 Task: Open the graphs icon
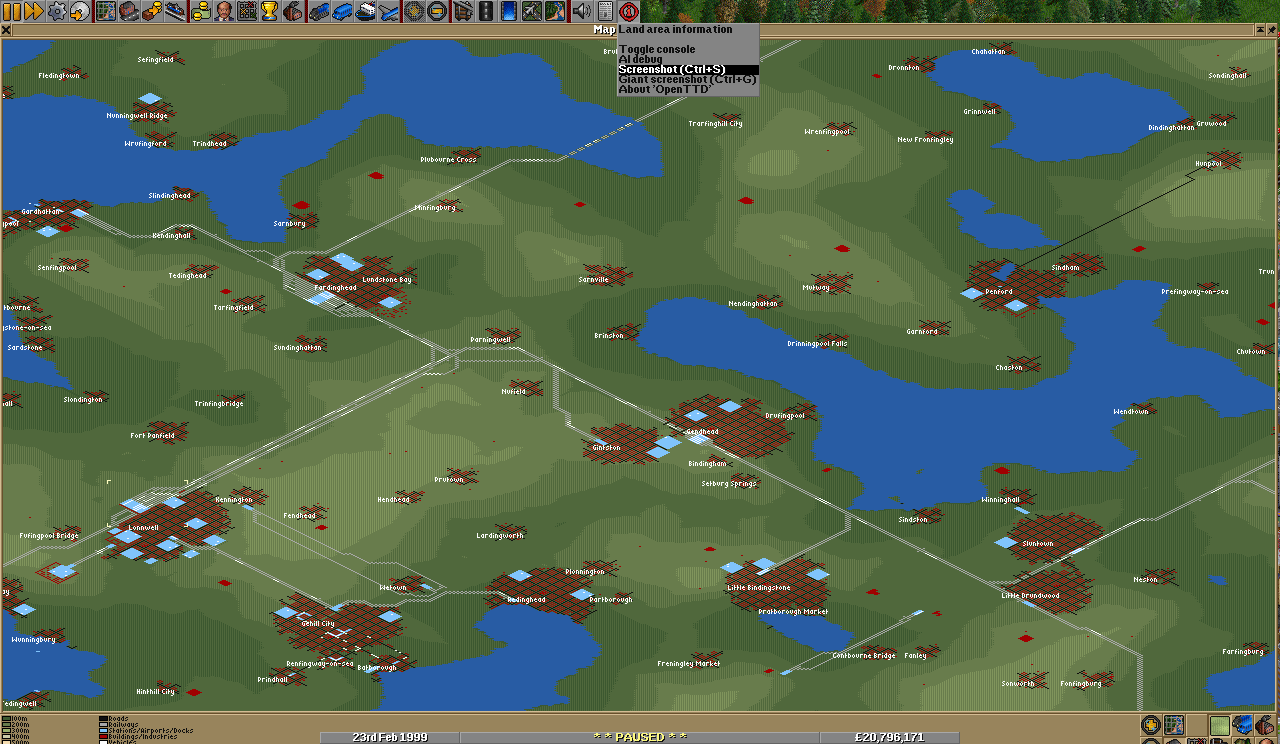[247, 11]
